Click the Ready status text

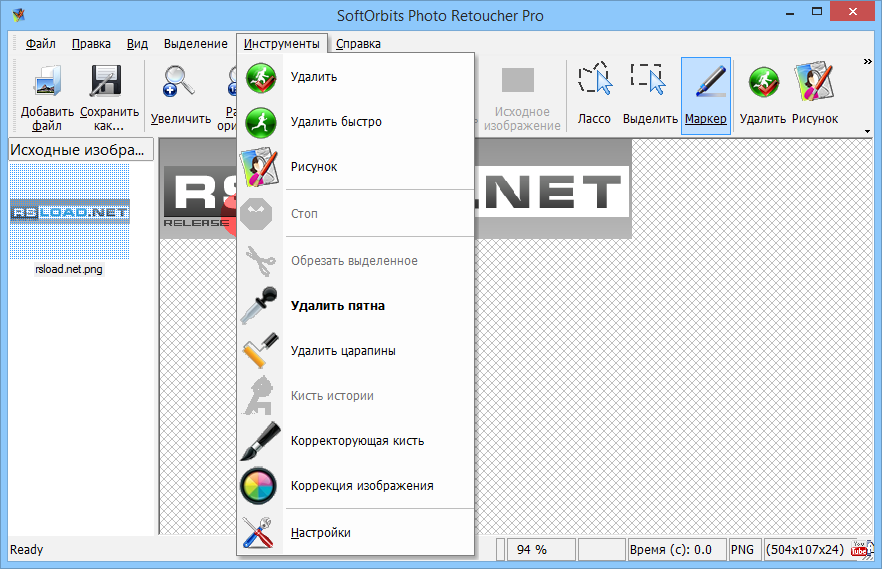[x=26, y=550]
